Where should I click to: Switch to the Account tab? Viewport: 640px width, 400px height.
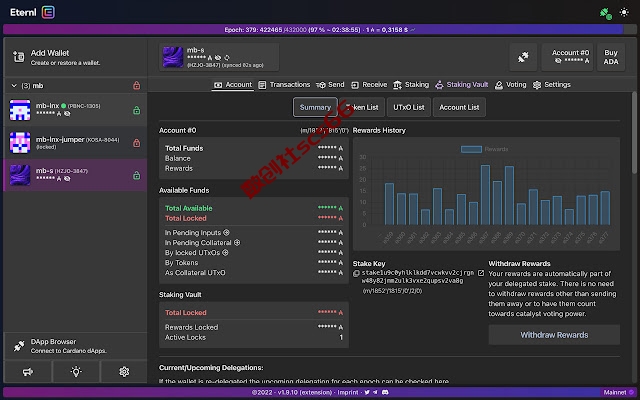233,85
